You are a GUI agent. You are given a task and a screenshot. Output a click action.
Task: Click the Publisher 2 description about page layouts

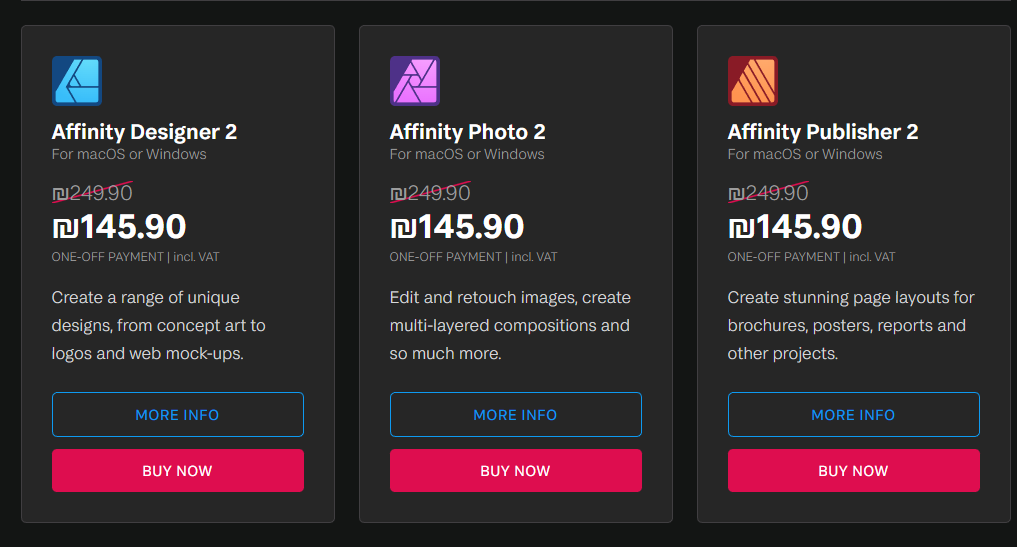point(850,325)
